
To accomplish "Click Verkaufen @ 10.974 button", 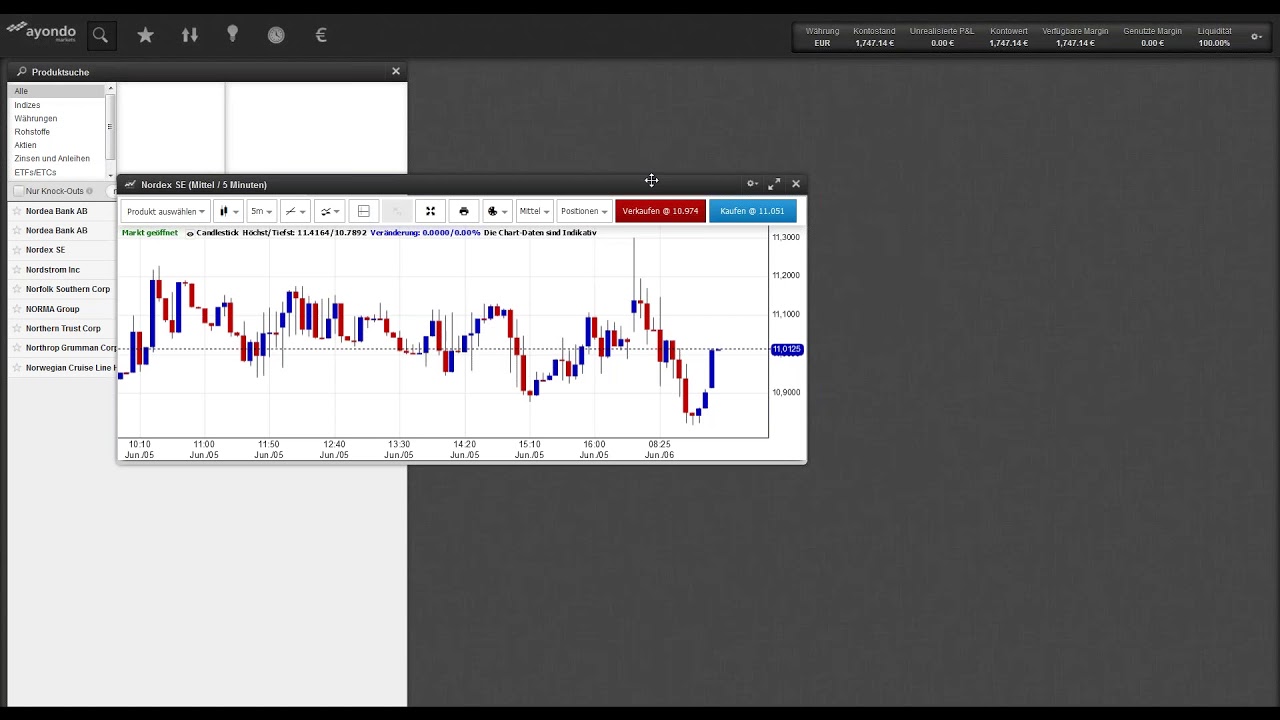I will (660, 211).
